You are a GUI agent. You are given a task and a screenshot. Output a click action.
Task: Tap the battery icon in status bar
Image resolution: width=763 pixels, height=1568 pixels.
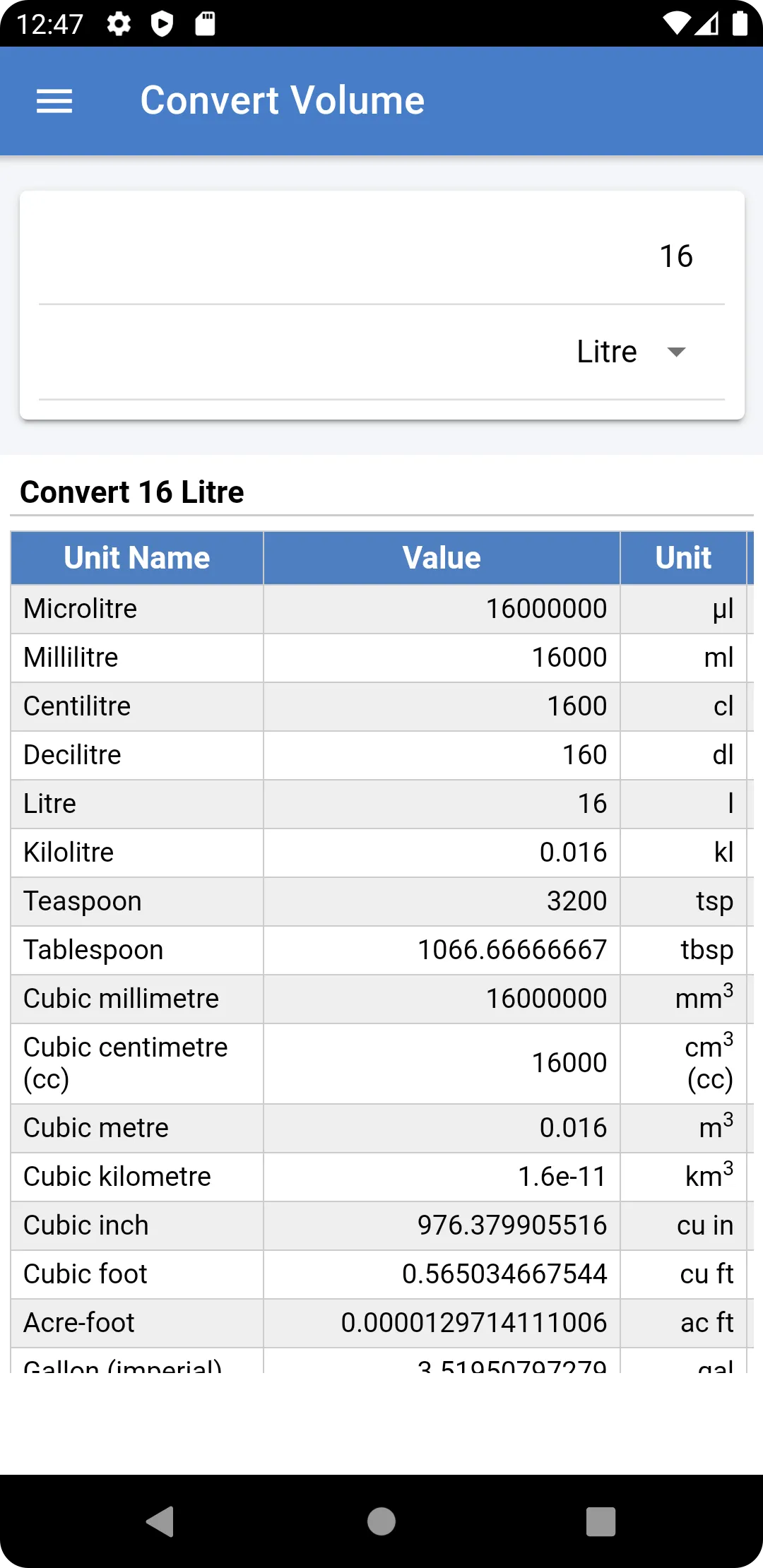(x=740, y=23)
